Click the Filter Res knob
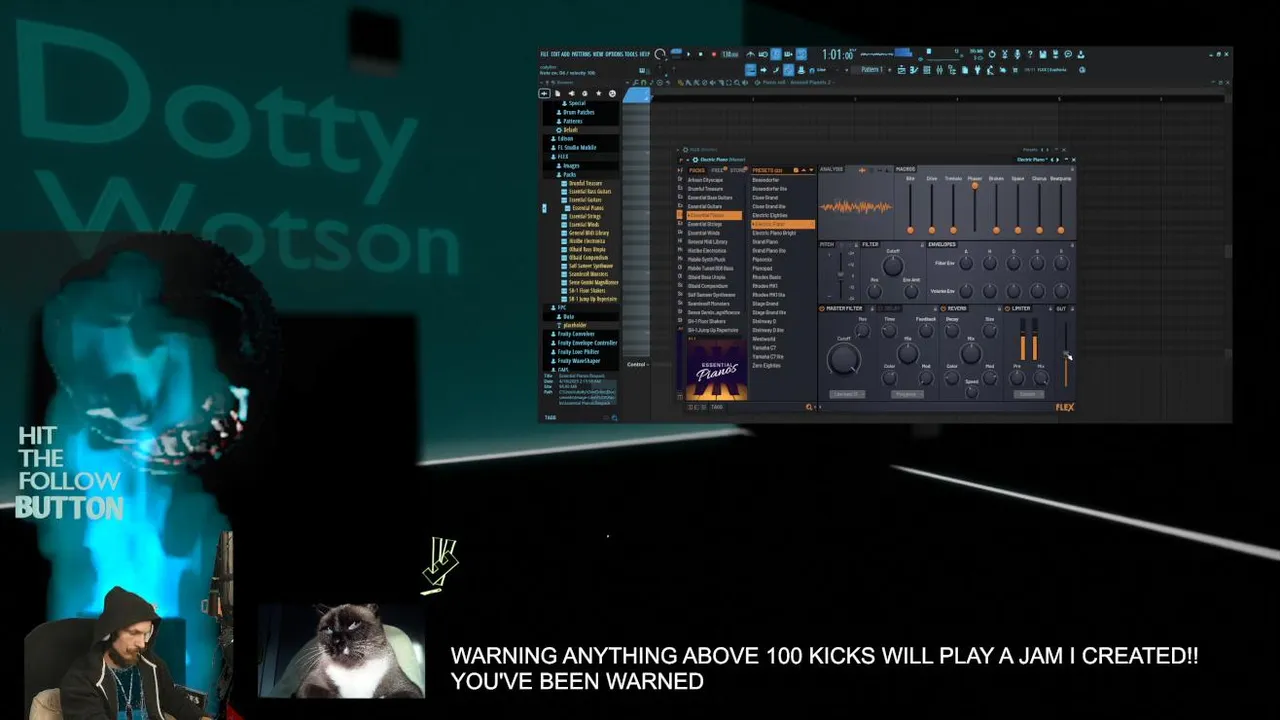 tap(875, 292)
